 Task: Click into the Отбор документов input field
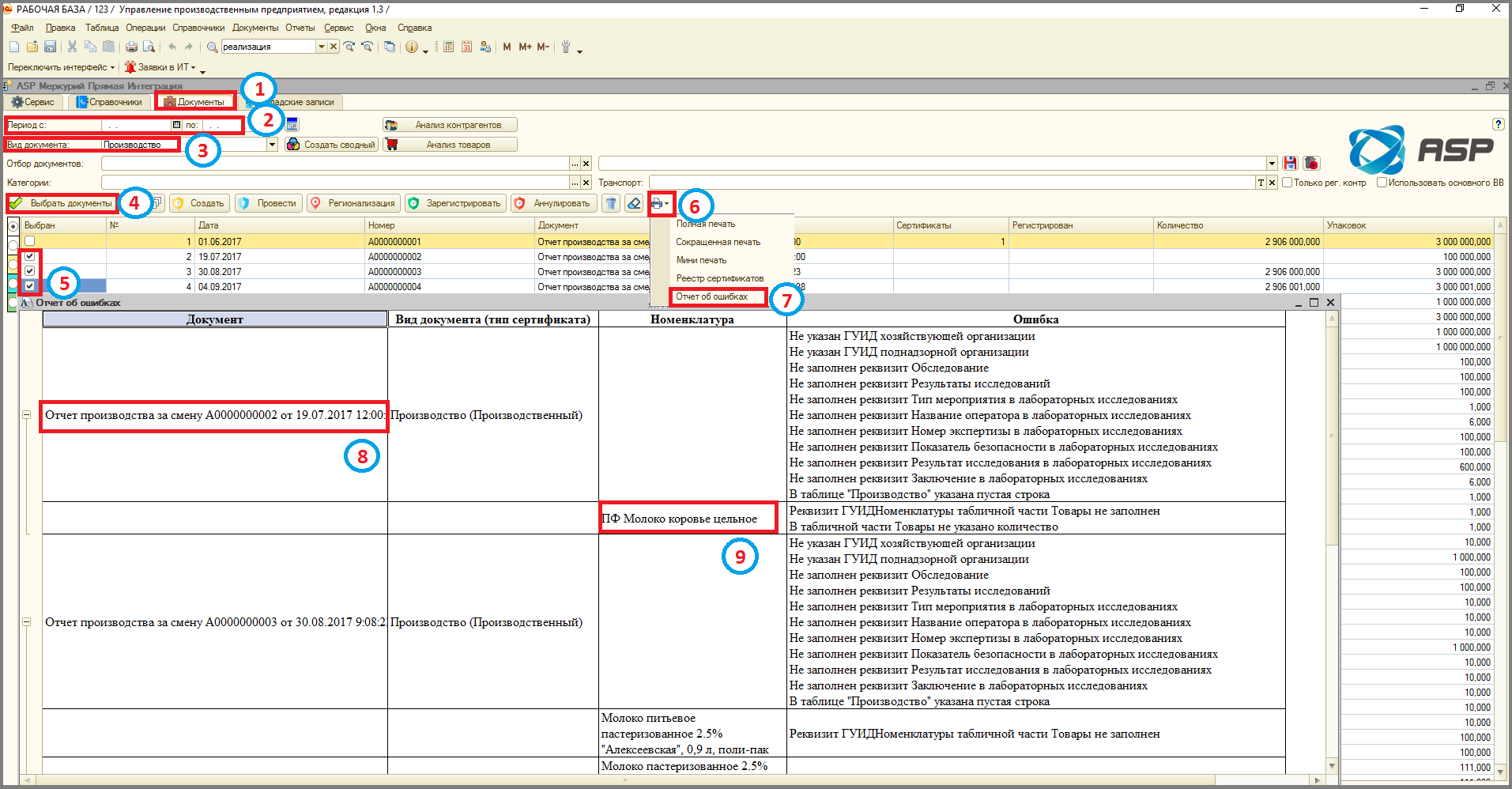click(335, 164)
